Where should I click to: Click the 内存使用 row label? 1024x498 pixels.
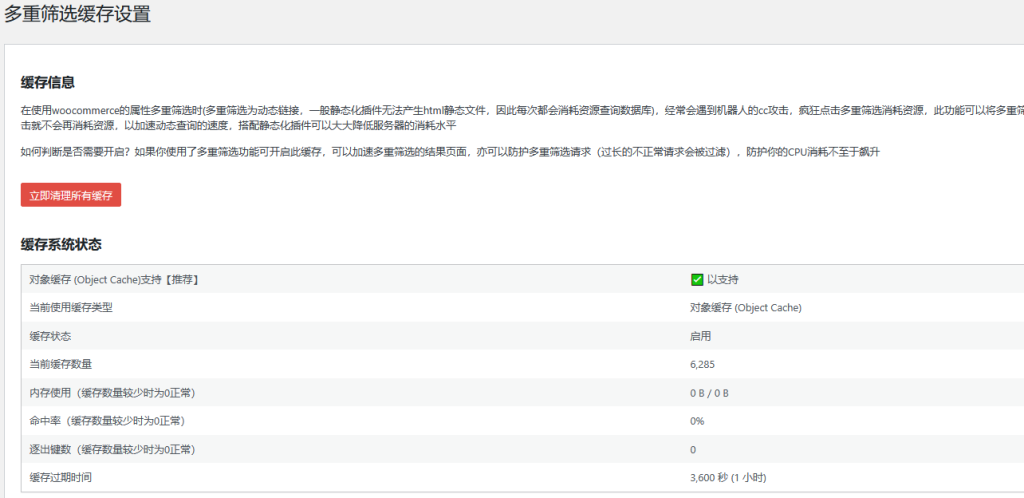(112, 393)
